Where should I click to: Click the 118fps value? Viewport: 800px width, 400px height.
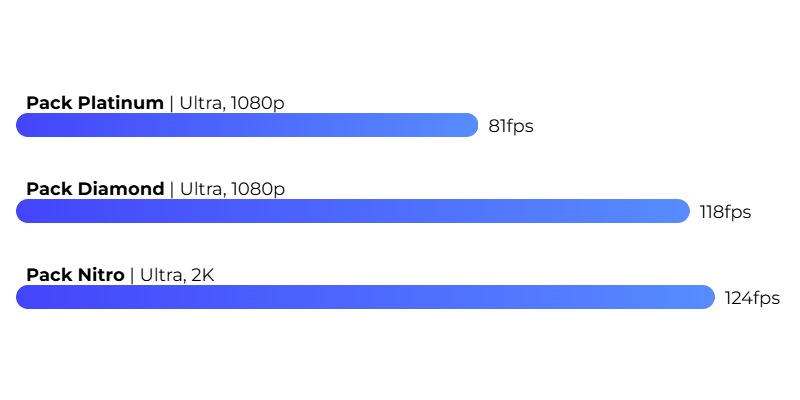tap(725, 212)
